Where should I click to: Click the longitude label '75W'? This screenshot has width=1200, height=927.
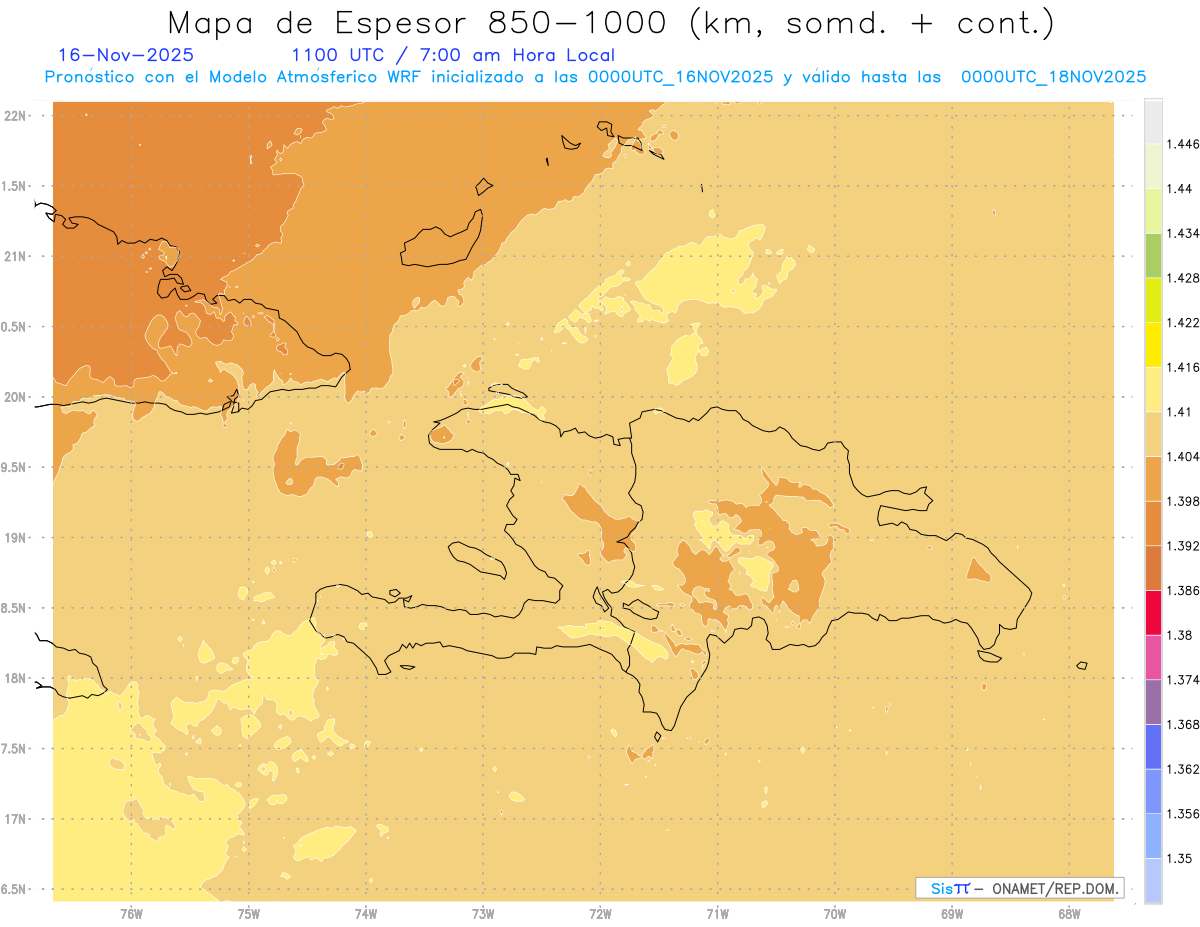(249, 913)
